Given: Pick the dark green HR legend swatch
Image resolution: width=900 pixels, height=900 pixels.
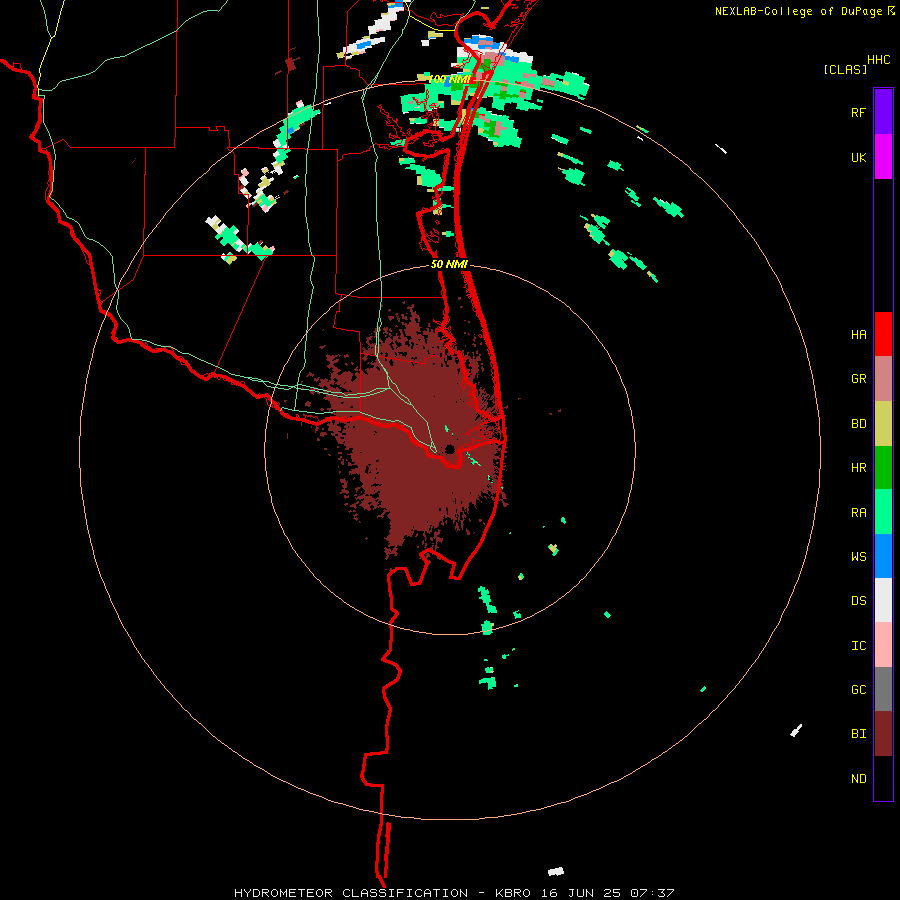Looking at the screenshot, I should 883,468.
